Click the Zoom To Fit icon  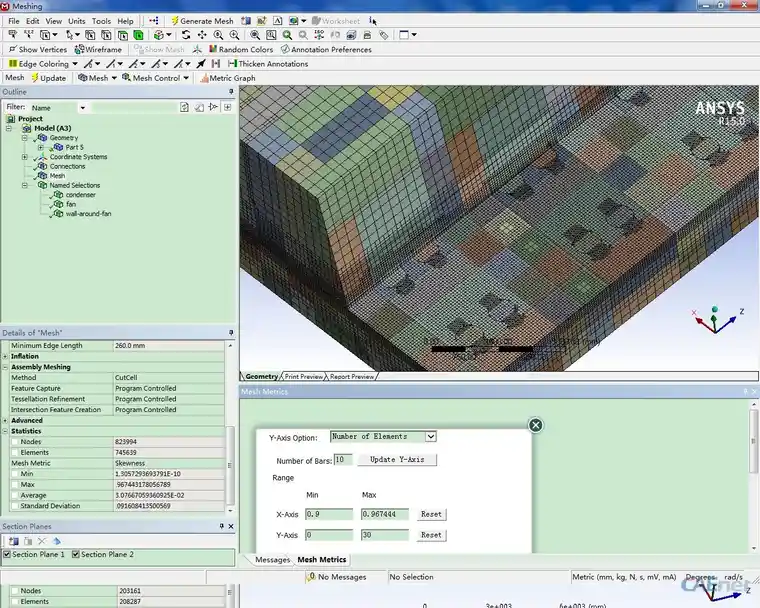[x=255, y=35]
